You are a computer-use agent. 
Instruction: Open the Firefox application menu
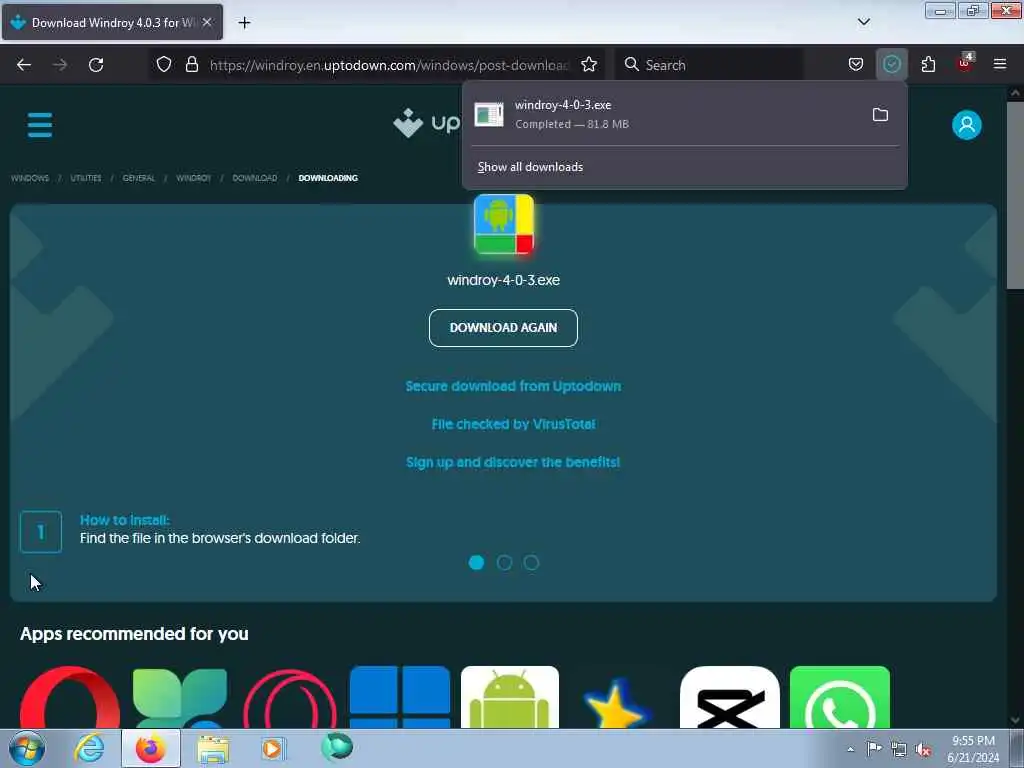point(1000,64)
